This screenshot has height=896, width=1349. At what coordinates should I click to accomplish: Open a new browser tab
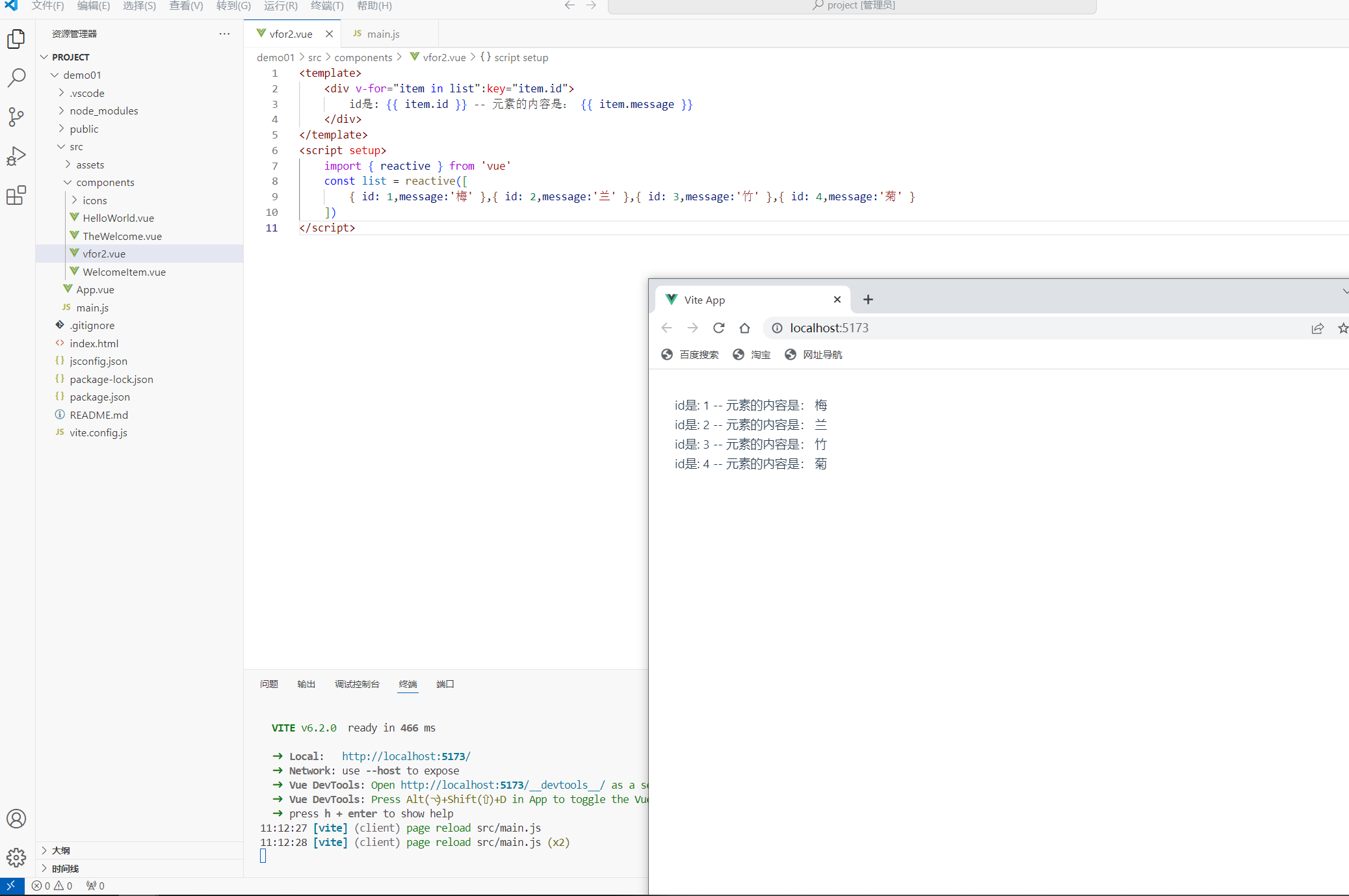coord(868,300)
